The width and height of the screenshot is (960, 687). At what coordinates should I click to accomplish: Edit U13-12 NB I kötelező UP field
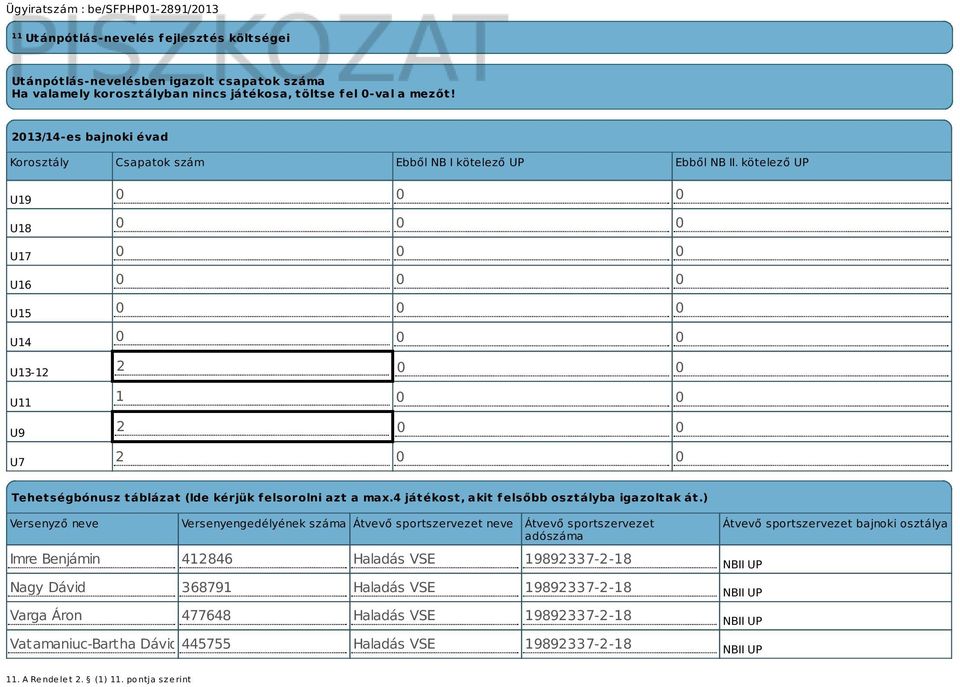[x=531, y=367]
